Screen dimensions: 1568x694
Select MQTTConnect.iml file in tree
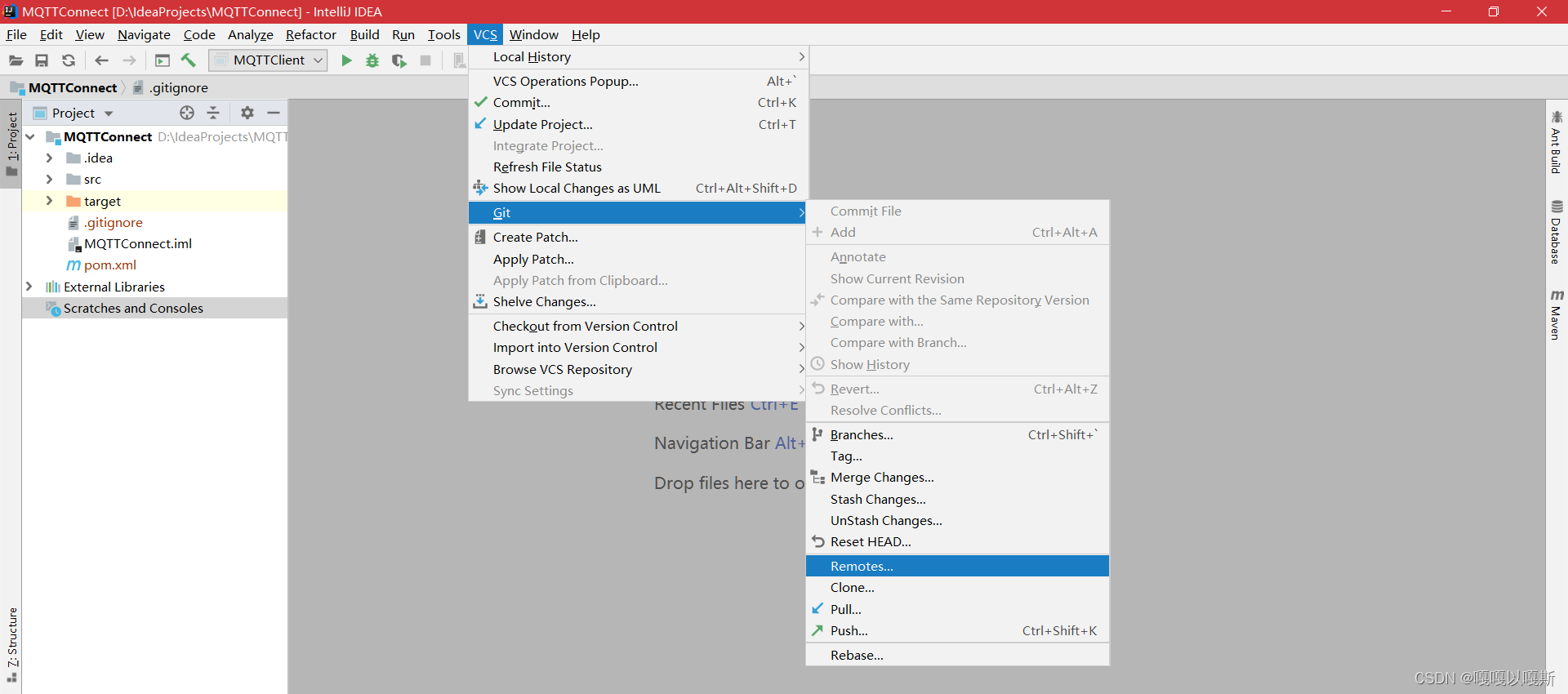pos(137,243)
